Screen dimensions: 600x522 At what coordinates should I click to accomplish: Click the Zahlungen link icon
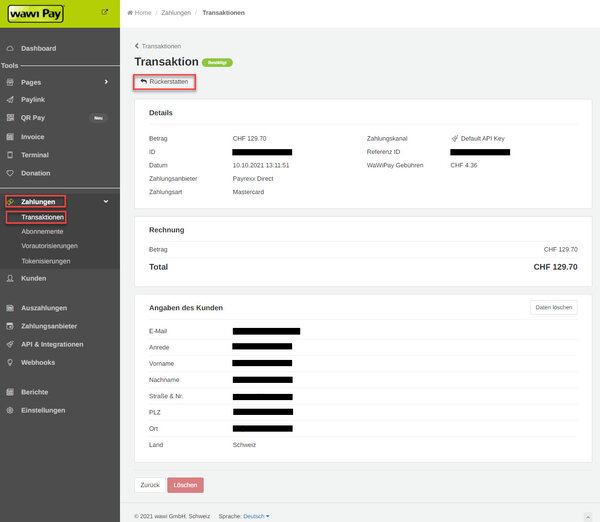click(x=11, y=202)
